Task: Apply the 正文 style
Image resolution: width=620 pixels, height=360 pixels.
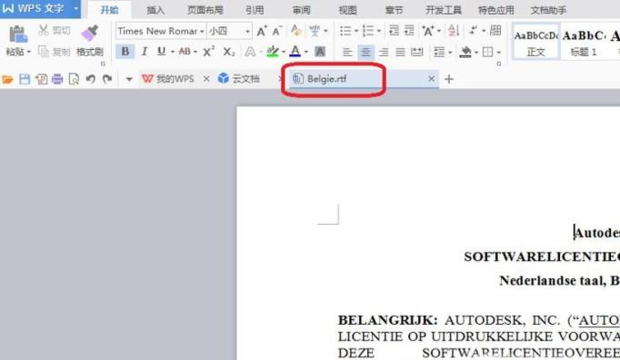Action: 536,42
